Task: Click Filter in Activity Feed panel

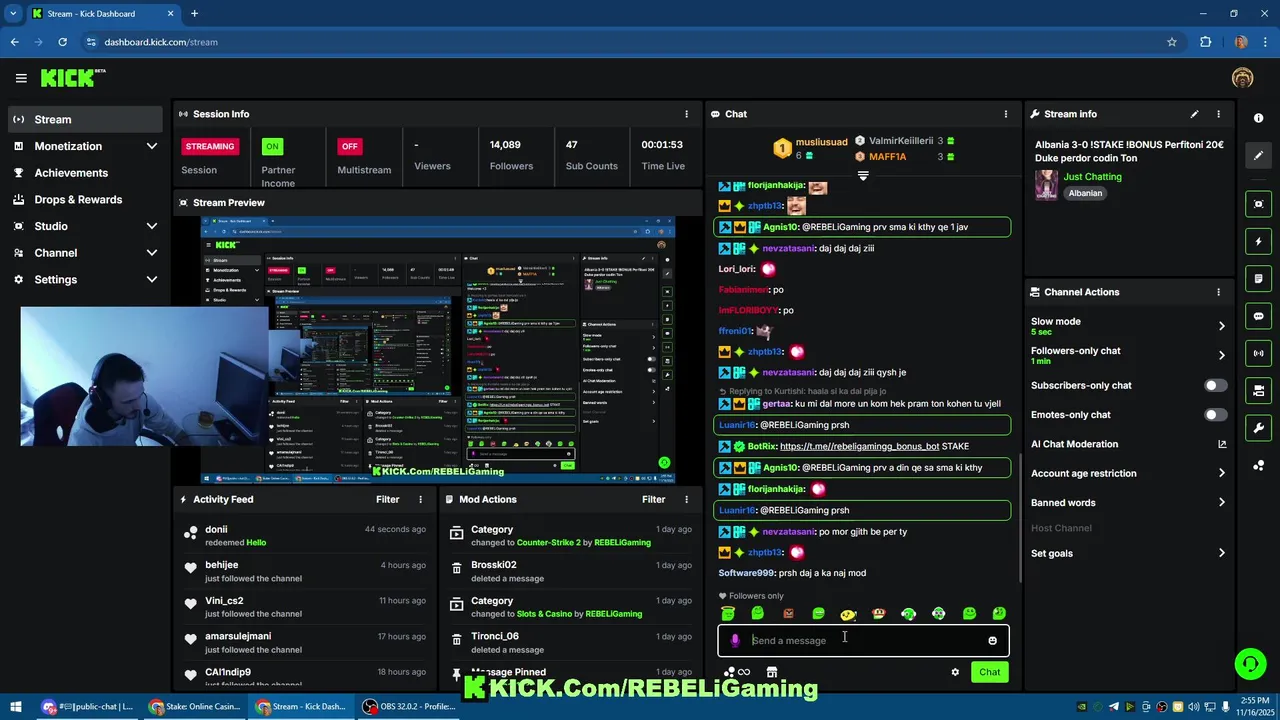Action: click(x=387, y=499)
